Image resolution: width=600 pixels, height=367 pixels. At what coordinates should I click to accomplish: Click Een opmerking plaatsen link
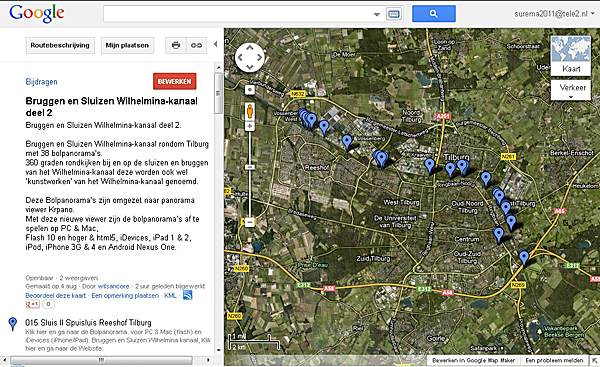(125, 295)
